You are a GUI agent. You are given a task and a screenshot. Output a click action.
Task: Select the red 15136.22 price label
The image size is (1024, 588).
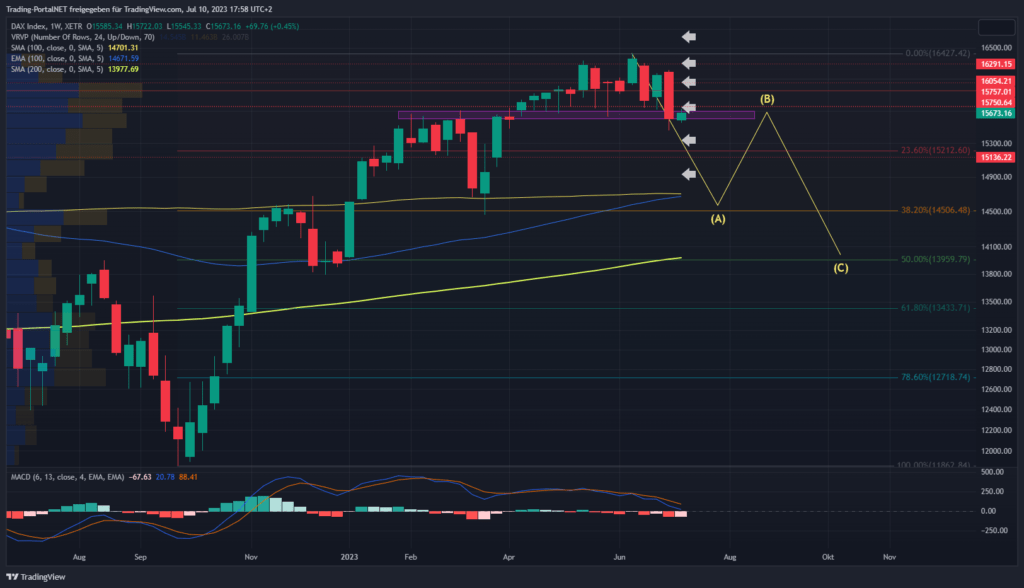[x=996, y=157]
